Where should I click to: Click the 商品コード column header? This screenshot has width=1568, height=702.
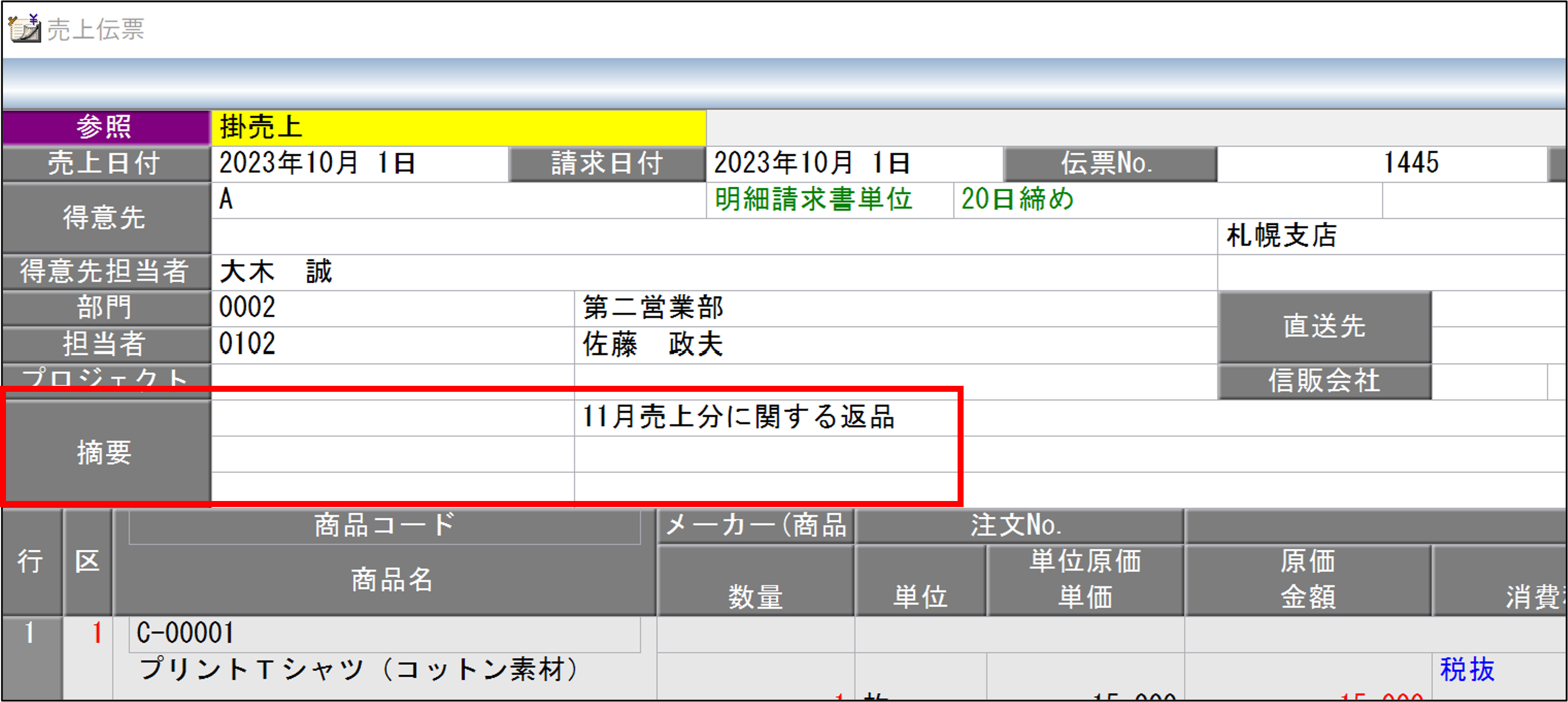click(385, 526)
